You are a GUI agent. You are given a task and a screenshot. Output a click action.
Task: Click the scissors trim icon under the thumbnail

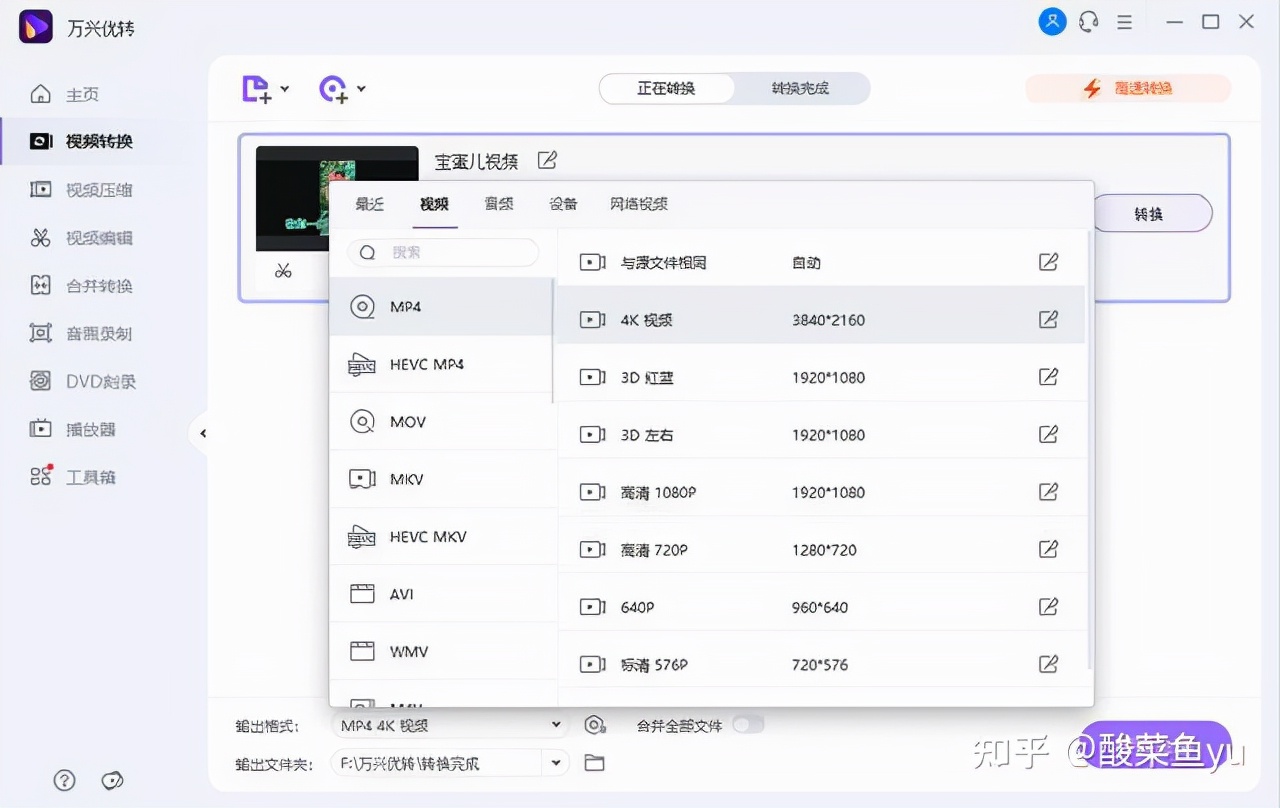283,270
